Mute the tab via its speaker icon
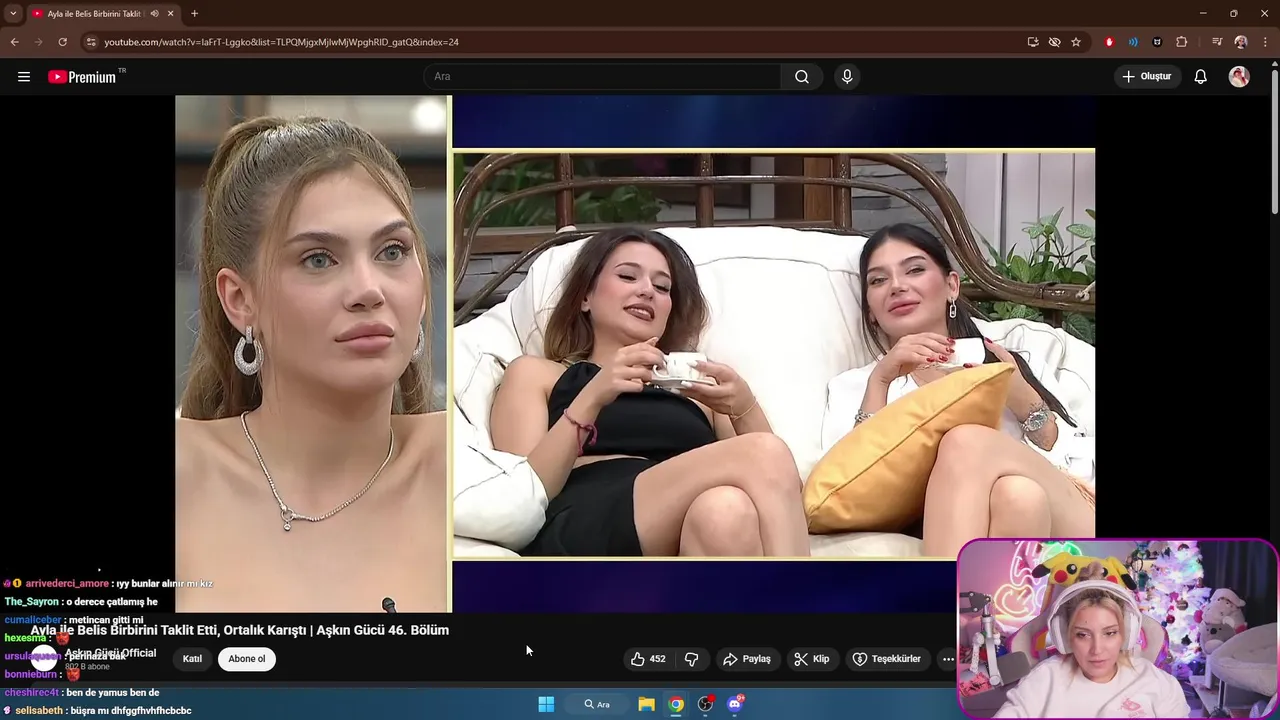This screenshot has width=1280, height=720. (x=154, y=14)
